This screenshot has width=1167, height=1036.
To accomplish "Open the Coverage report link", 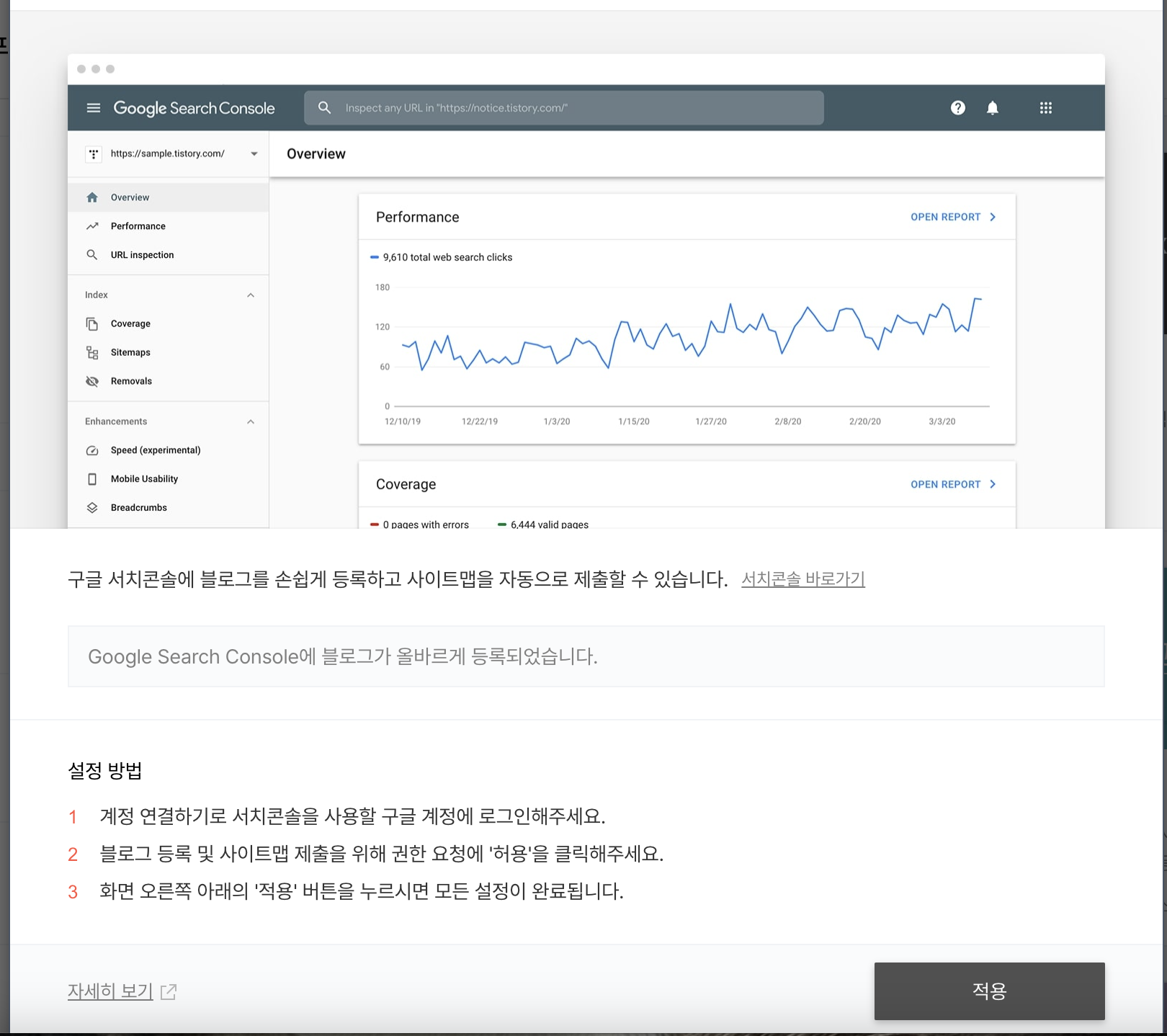I will tap(945, 484).
